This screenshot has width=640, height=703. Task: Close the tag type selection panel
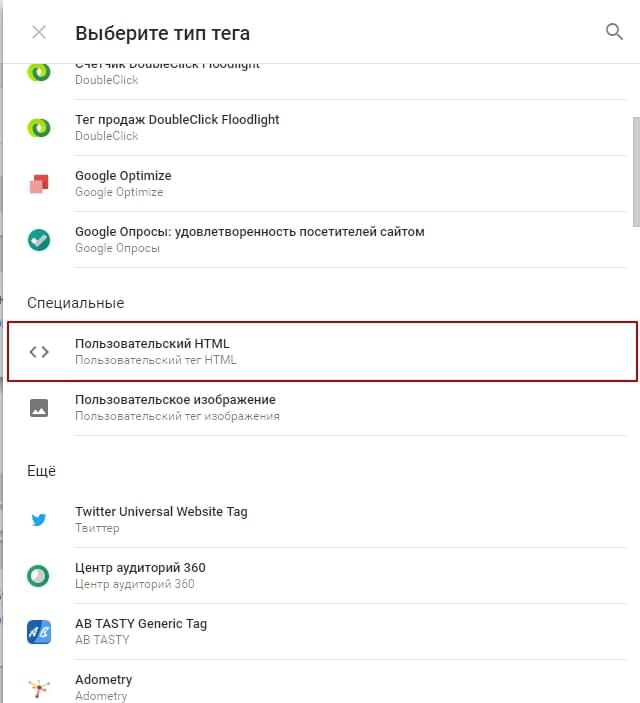[x=39, y=32]
